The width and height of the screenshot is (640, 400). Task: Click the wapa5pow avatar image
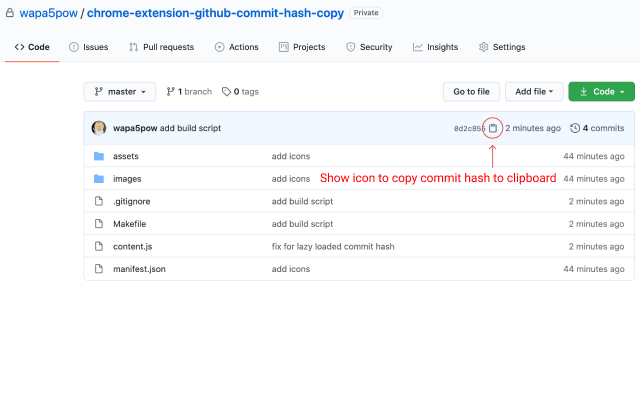click(99, 128)
